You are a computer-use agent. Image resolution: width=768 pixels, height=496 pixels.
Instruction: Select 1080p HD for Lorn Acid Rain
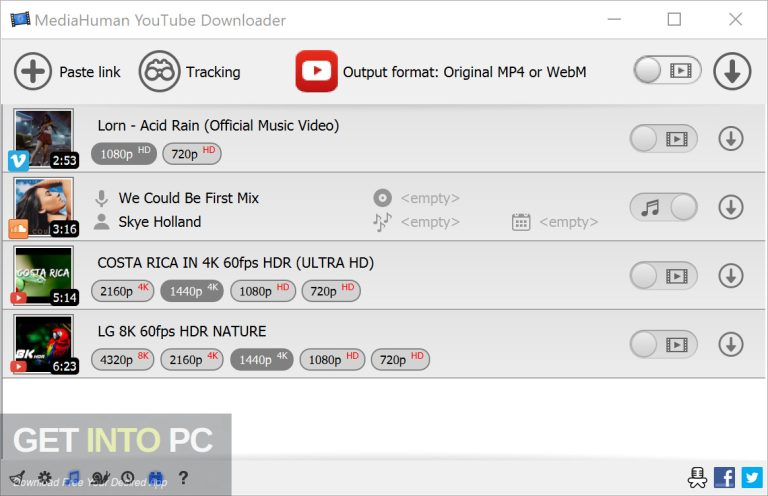click(124, 154)
